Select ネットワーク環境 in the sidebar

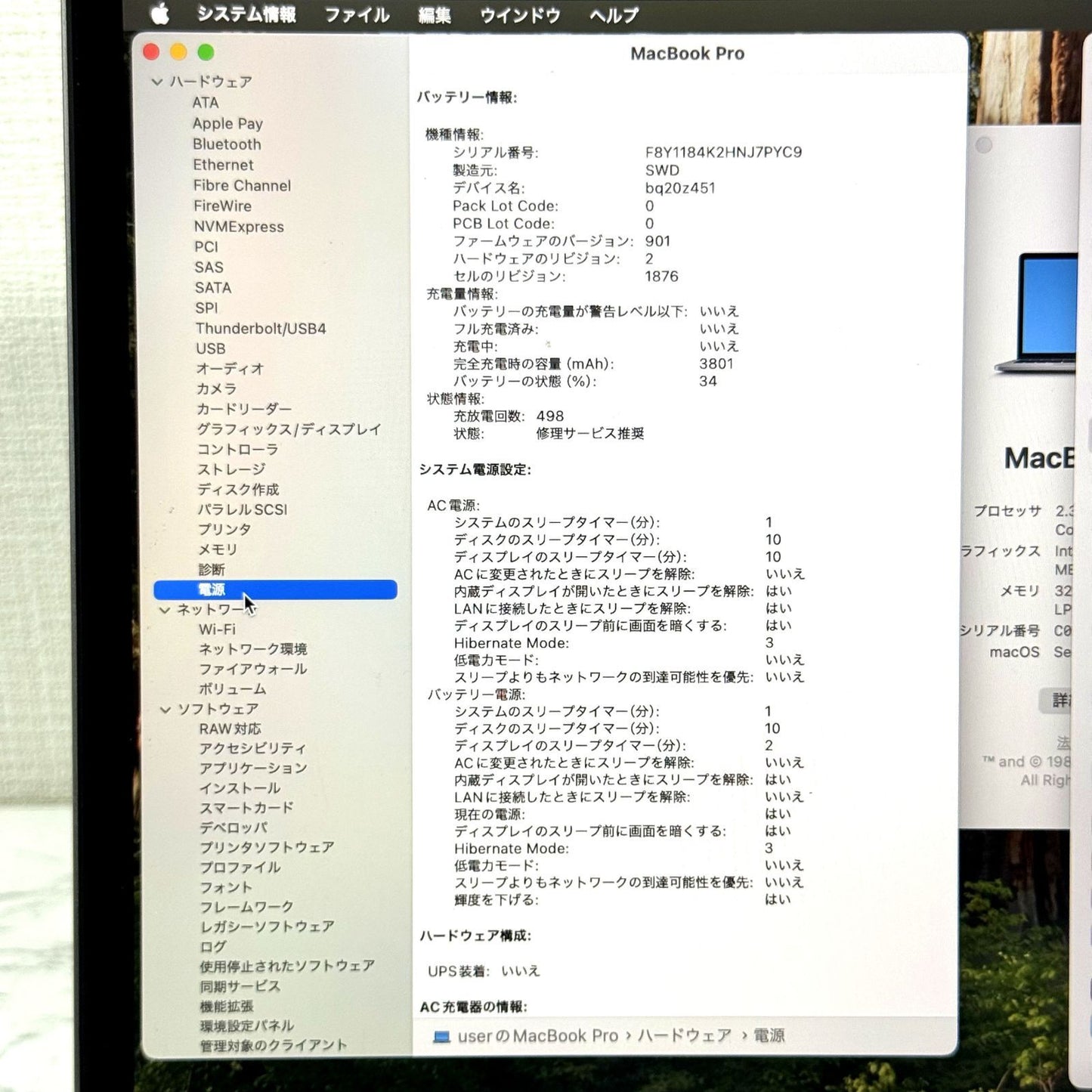[x=253, y=649]
